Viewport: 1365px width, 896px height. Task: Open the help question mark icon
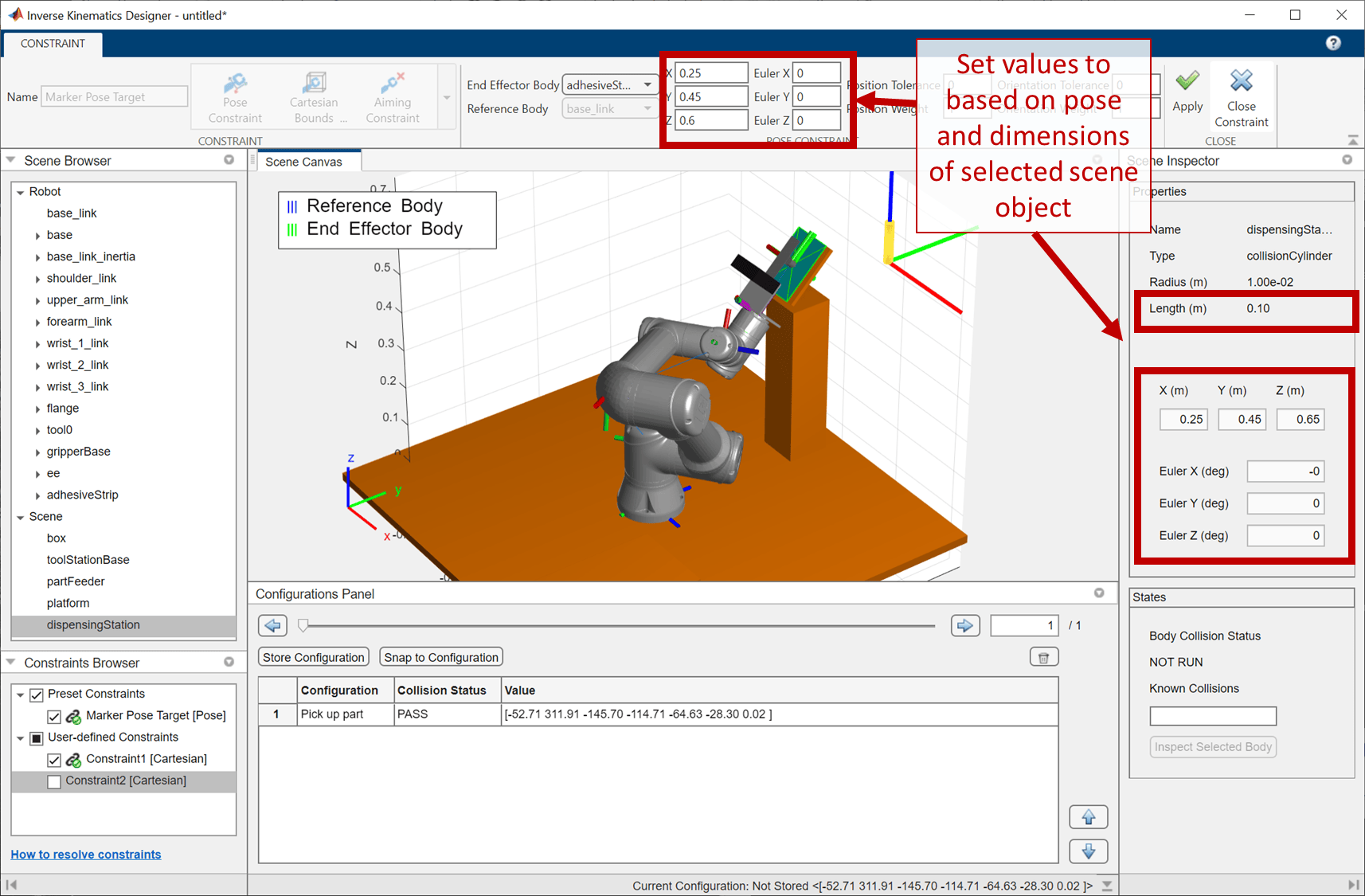pos(1333,43)
